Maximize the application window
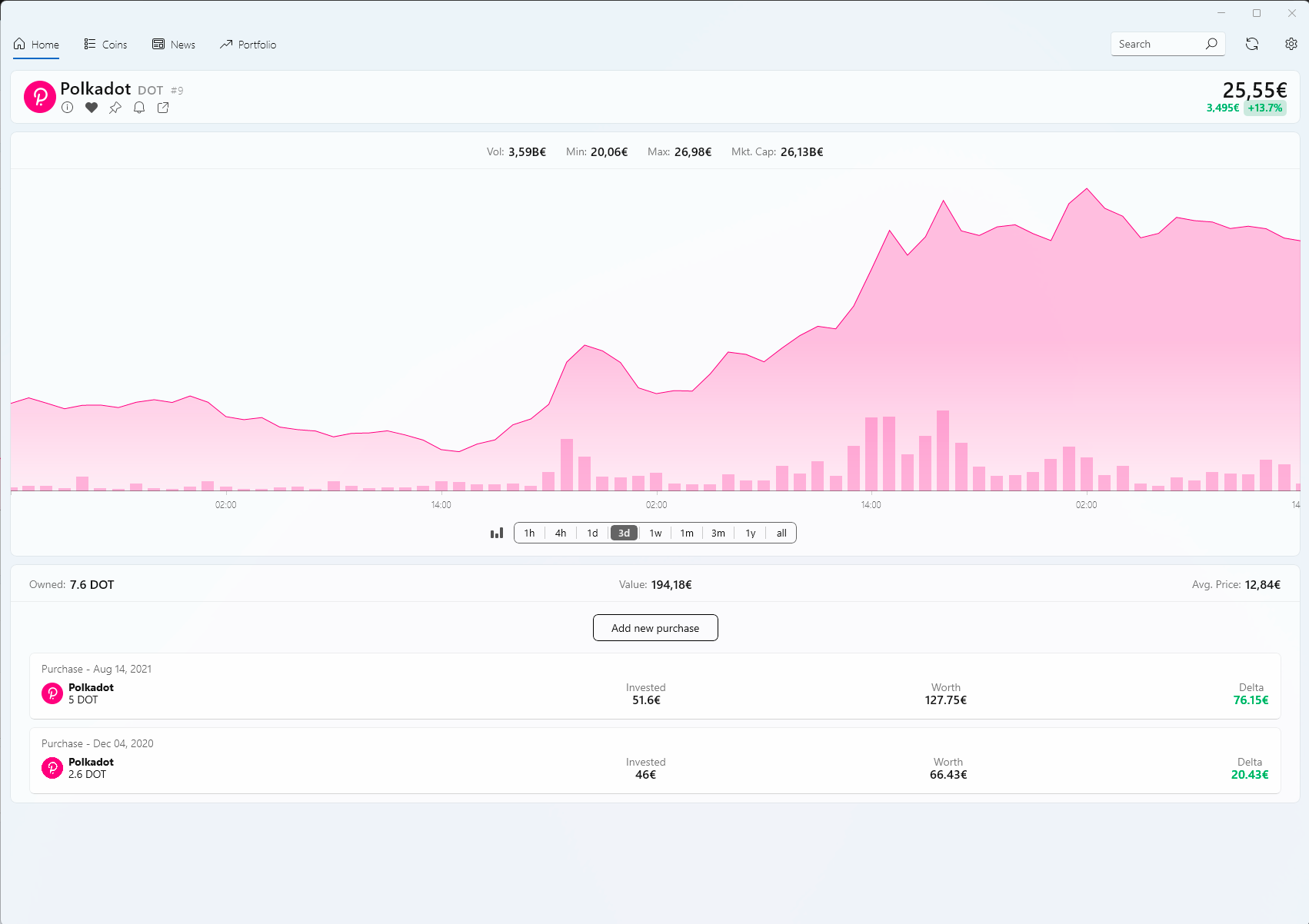The image size is (1309, 924). (1257, 13)
